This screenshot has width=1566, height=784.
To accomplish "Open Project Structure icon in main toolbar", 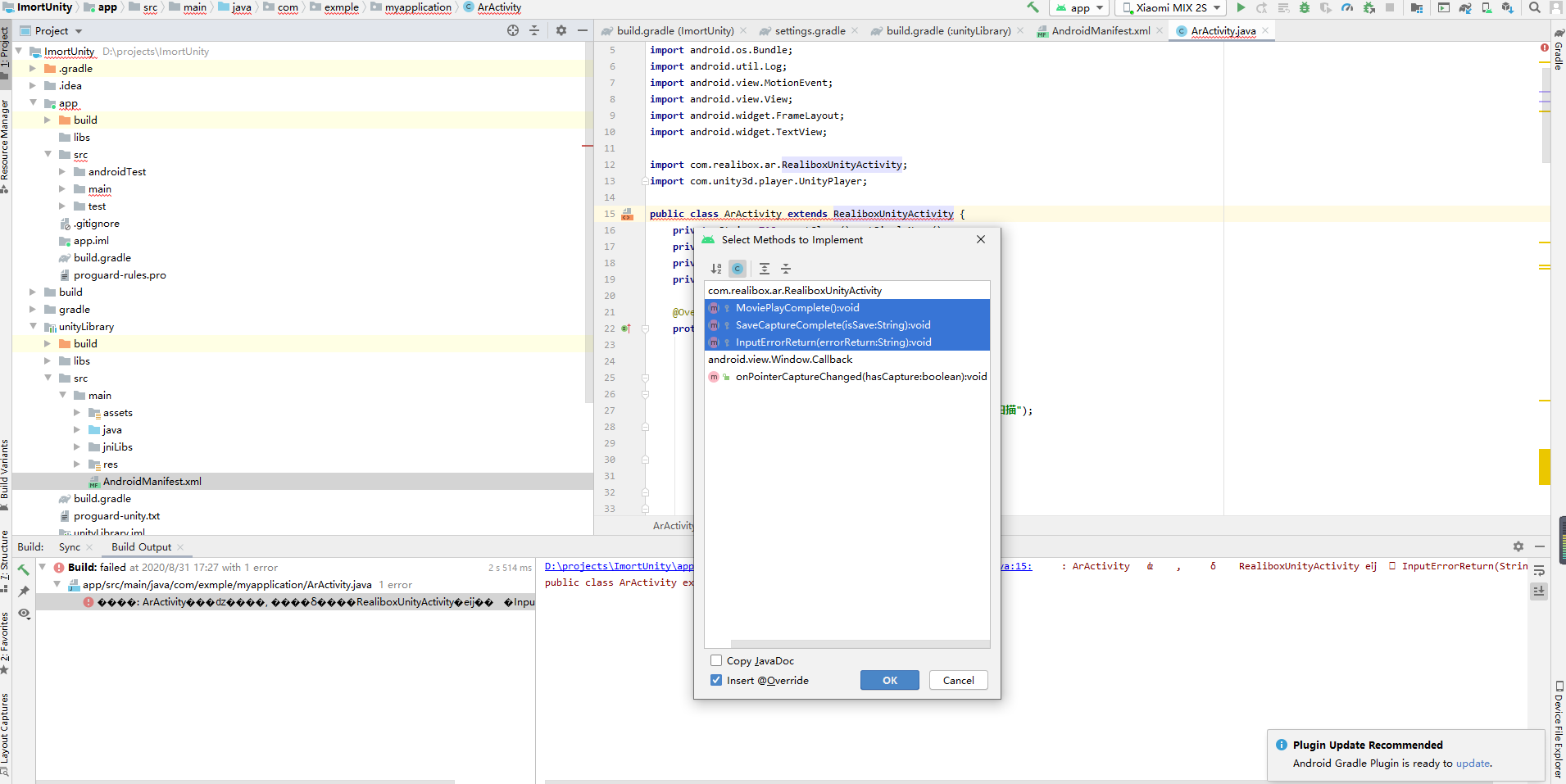I will (1416, 7).
